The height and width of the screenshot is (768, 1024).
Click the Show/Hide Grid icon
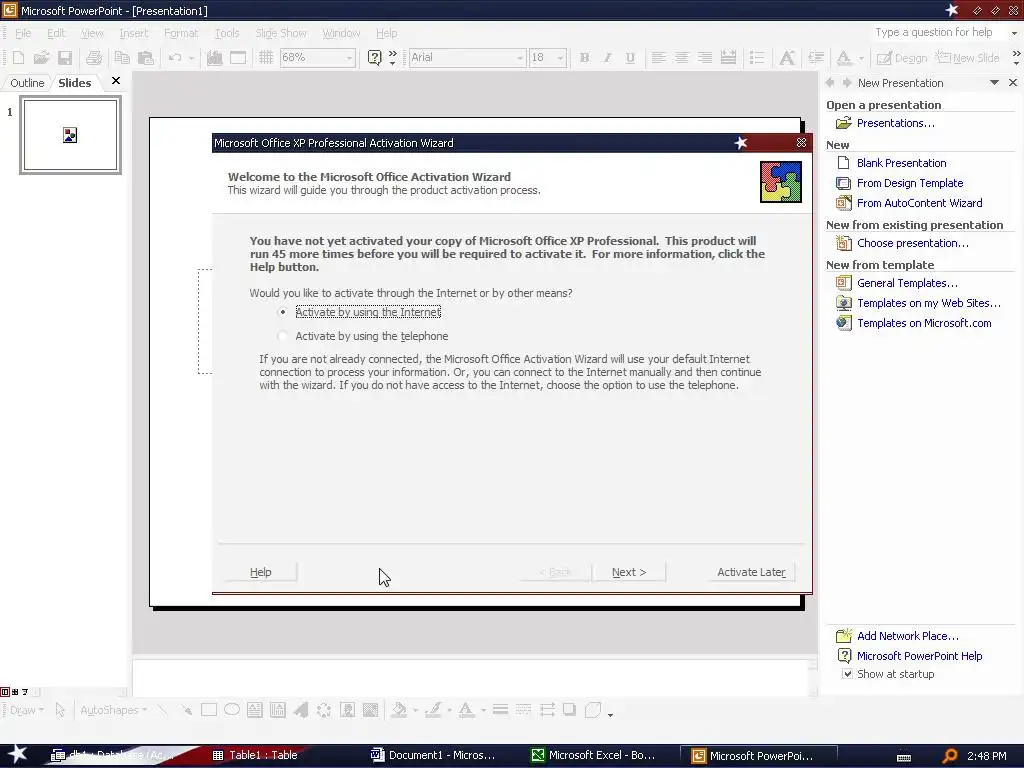266,57
